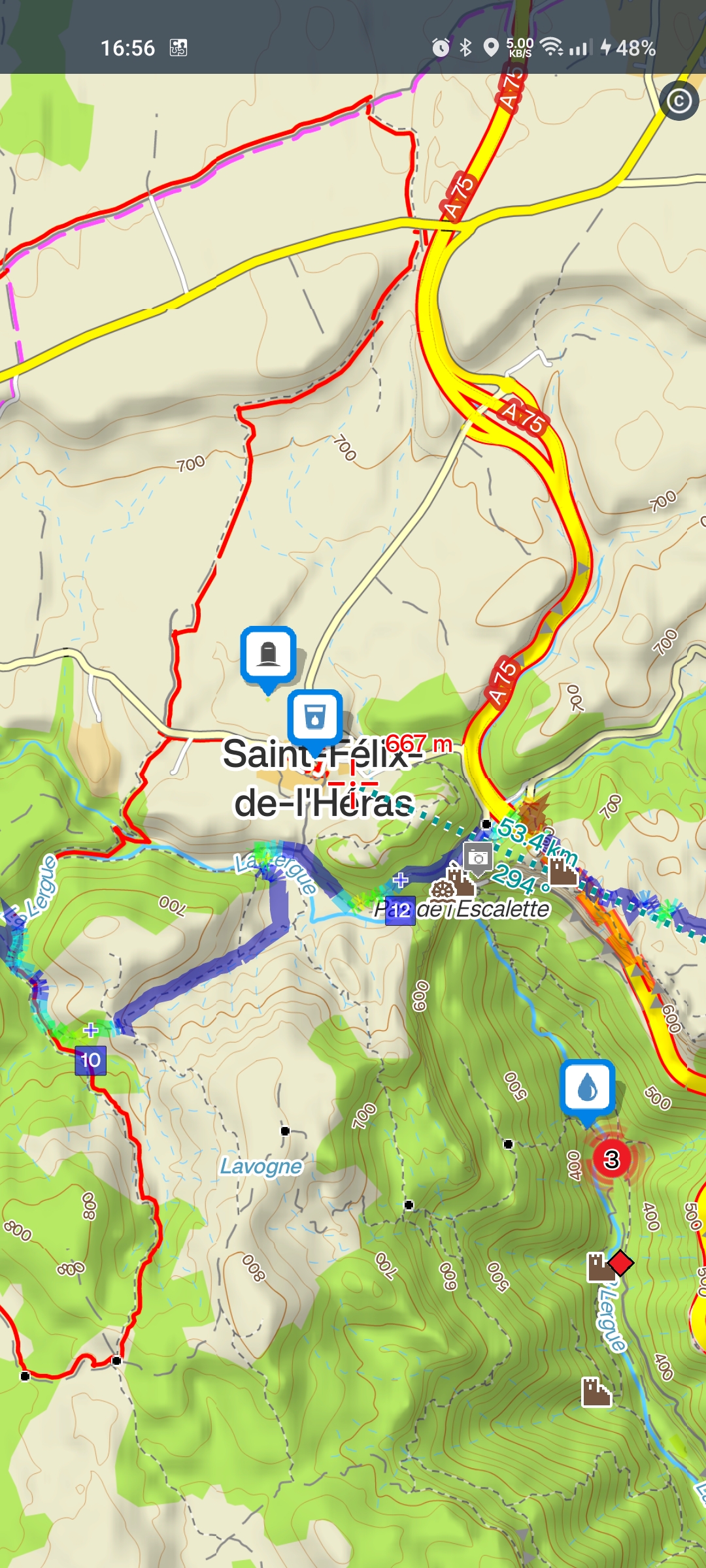The height and width of the screenshot is (1568, 706).
Task: Tap the blue cross marker above waypoint 10
Action: pos(91,1030)
